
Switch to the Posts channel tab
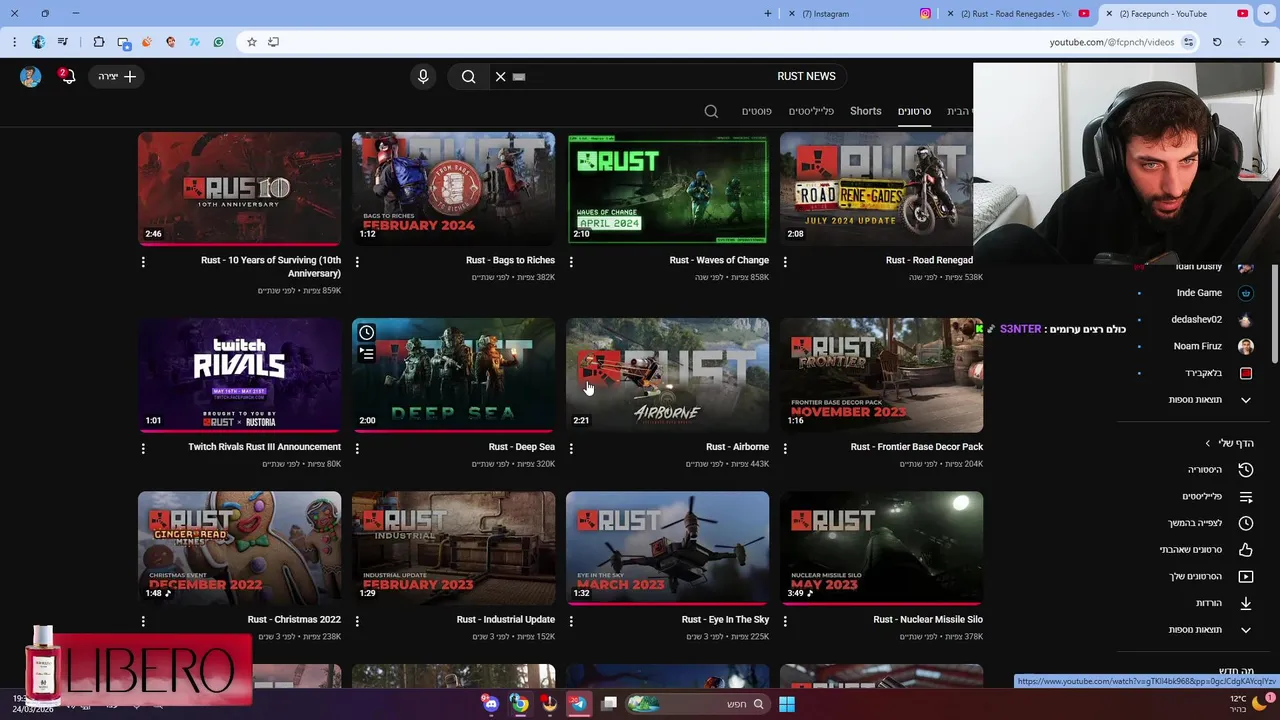tap(756, 111)
